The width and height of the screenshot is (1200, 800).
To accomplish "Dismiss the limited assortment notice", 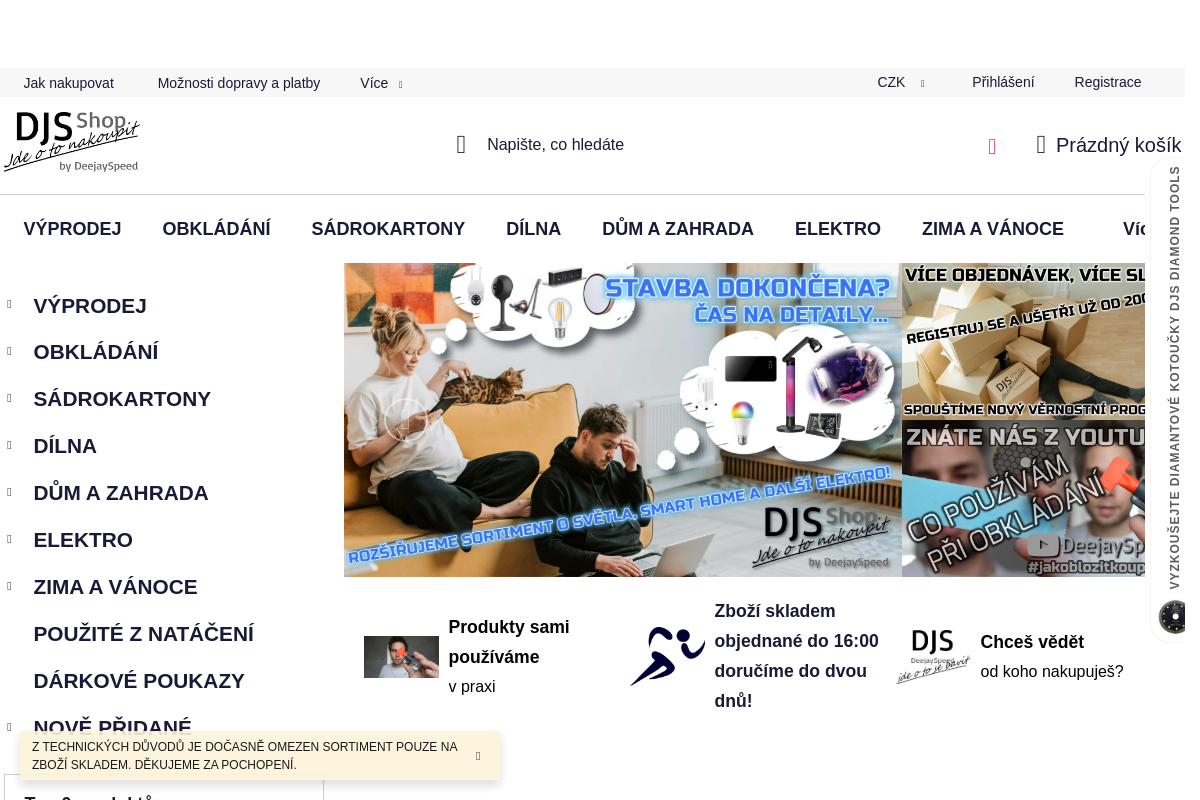I will point(478,756).
